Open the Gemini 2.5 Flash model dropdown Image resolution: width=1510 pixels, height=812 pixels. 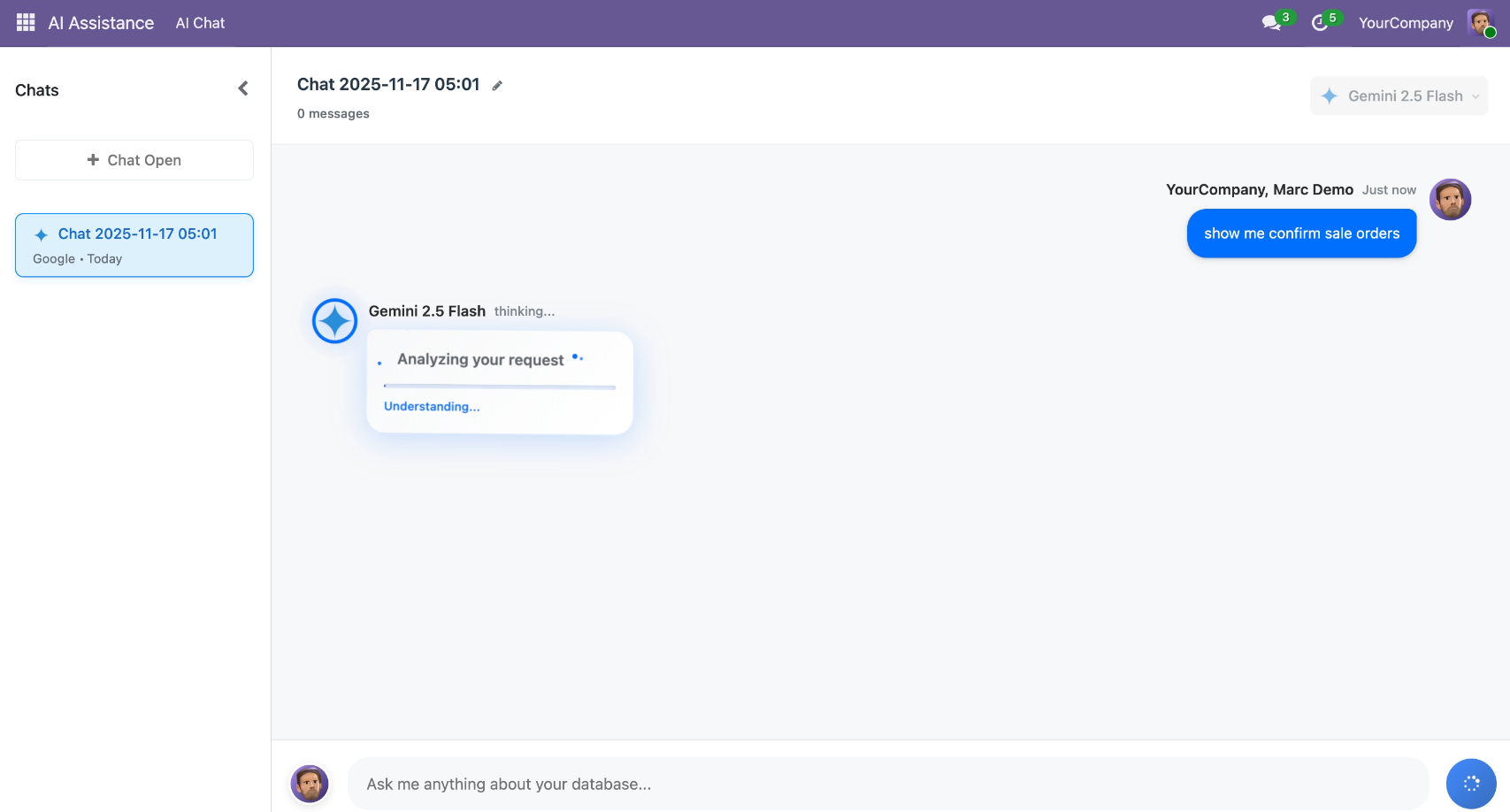click(x=1399, y=96)
